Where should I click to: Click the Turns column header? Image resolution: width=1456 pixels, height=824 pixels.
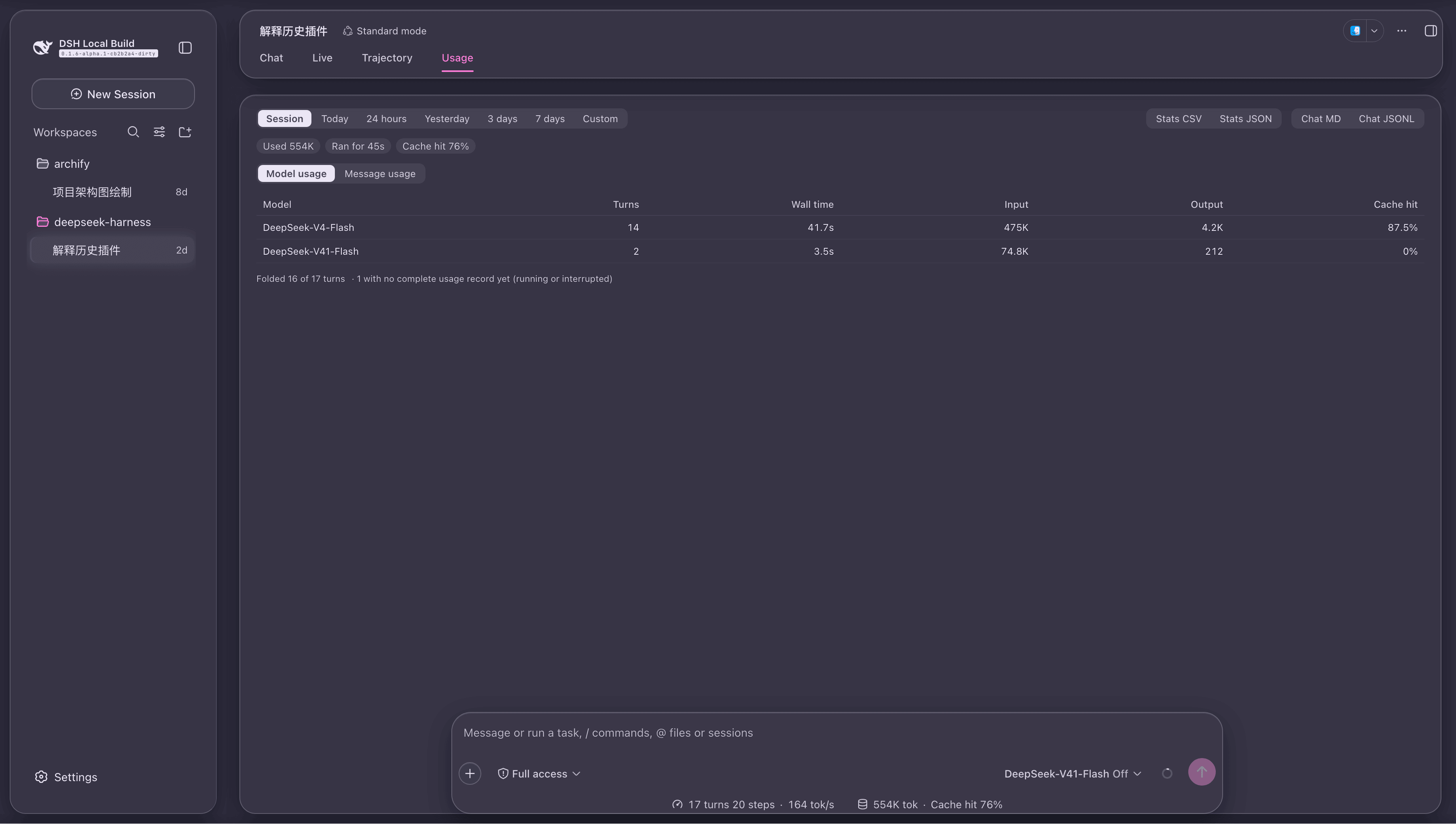click(626, 204)
